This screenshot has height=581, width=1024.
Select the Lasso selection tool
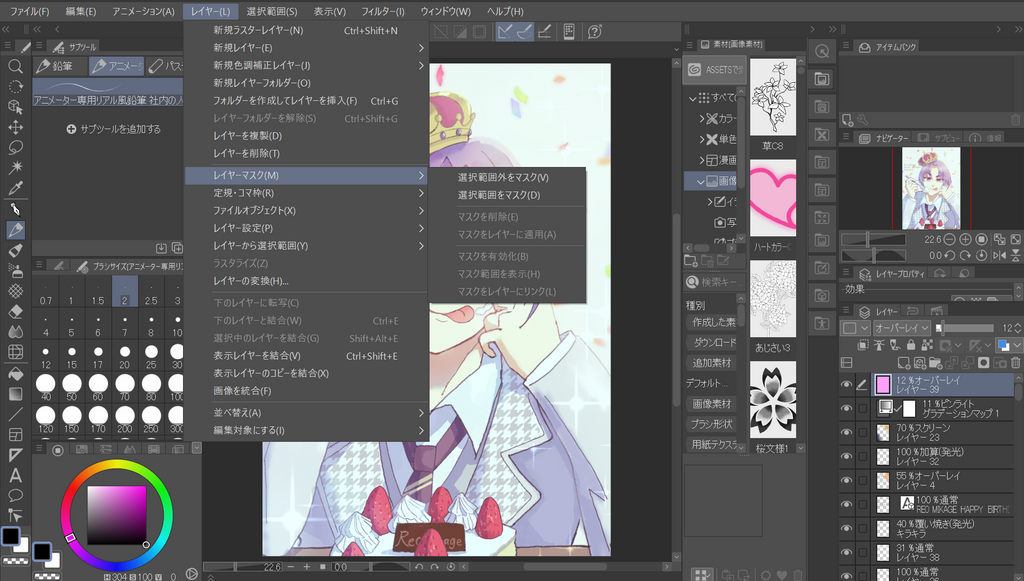tap(15, 147)
